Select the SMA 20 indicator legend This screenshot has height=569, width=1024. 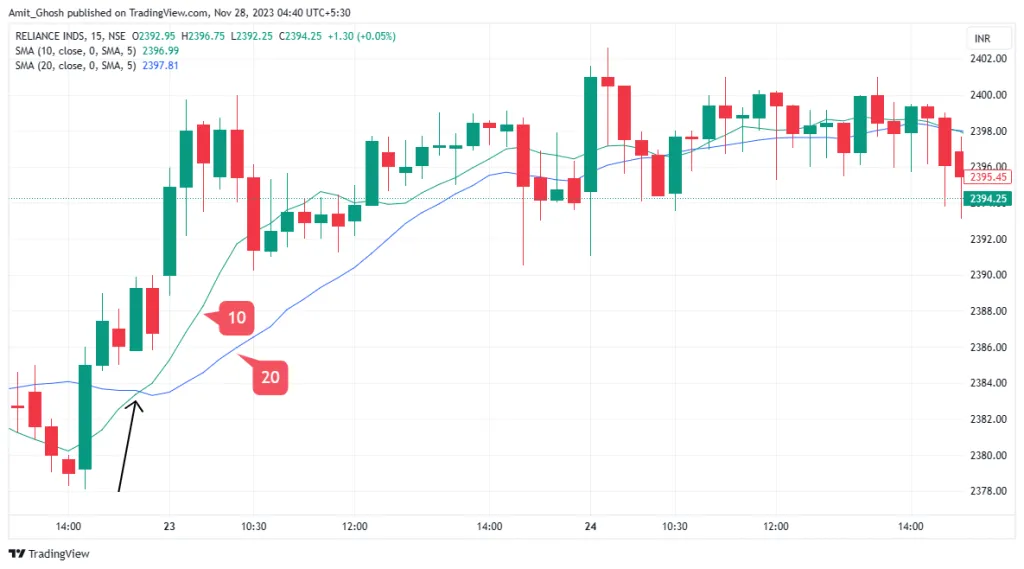click(68, 65)
